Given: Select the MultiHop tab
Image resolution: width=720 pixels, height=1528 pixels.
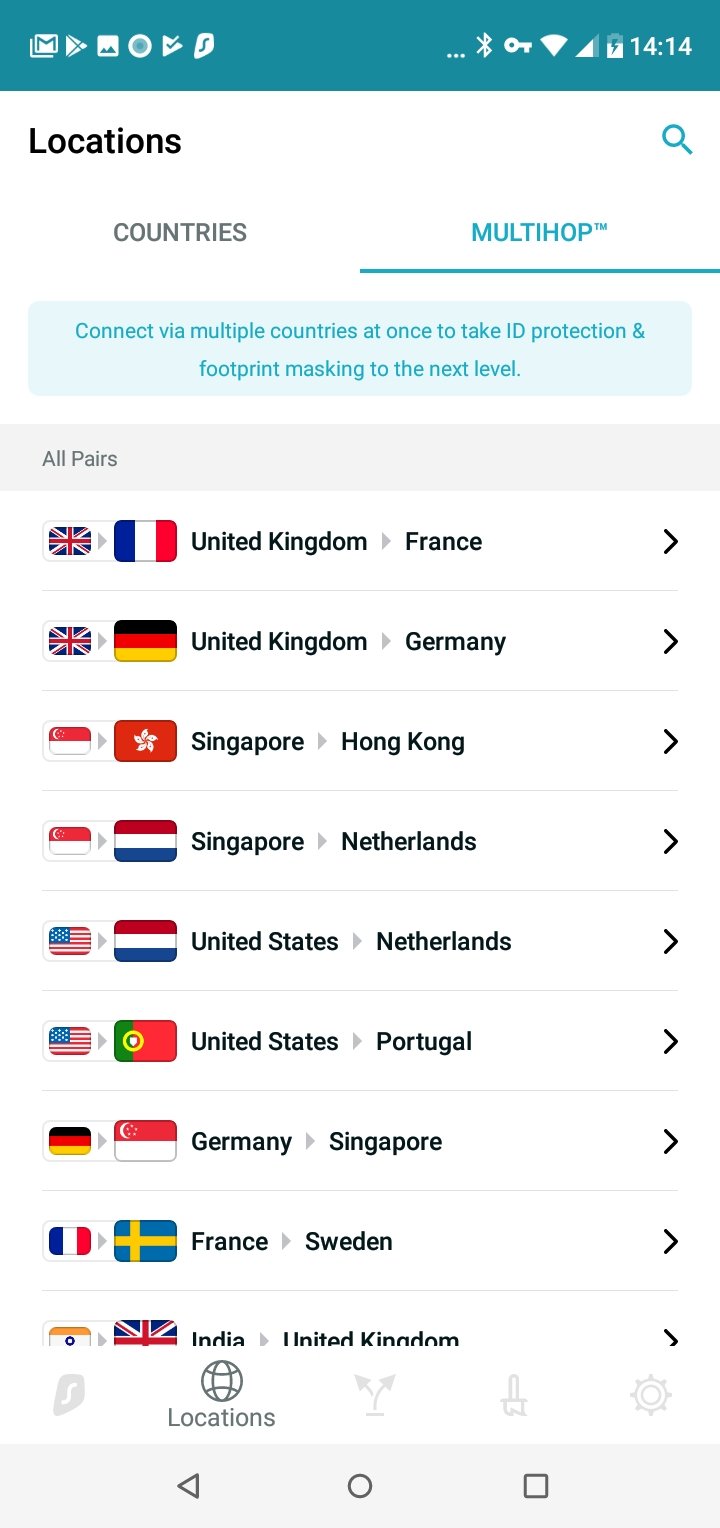Looking at the screenshot, I should coord(539,233).
